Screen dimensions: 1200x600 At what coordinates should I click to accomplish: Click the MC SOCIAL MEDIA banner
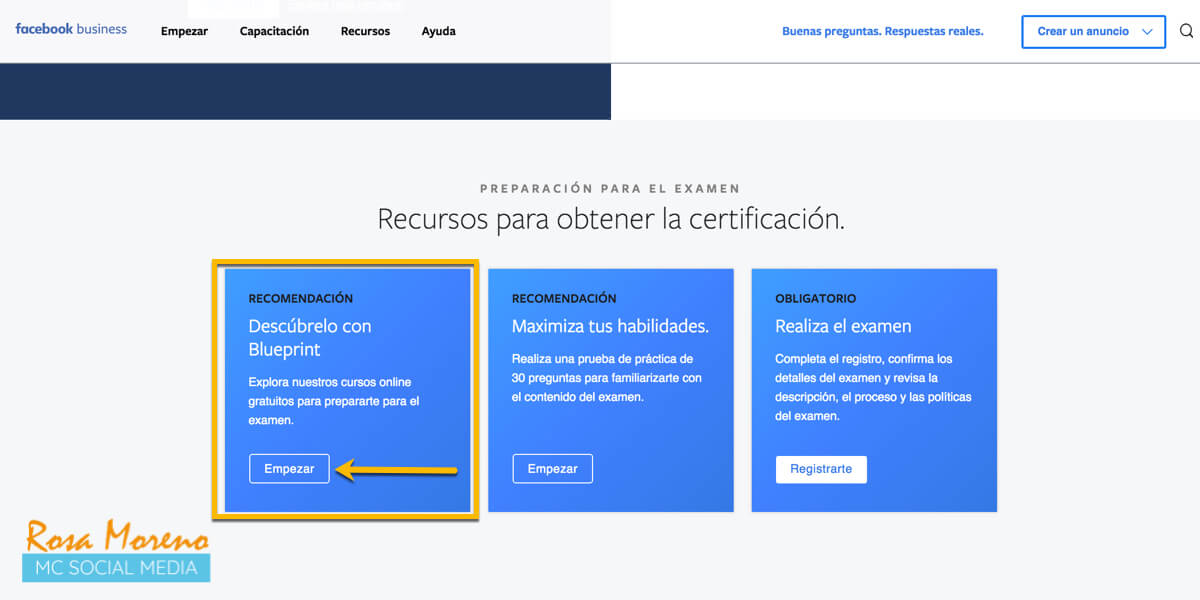click(x=116, y=565)
